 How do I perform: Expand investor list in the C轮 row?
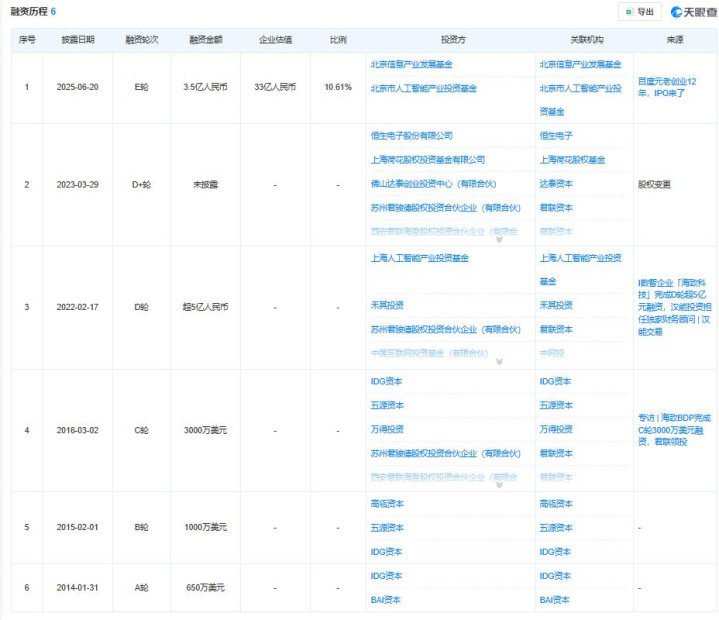[498, 484]
